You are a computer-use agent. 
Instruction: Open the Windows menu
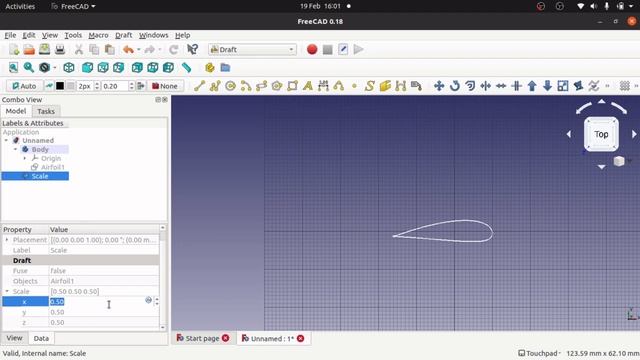pyautogui.click(x=153, y=35)
